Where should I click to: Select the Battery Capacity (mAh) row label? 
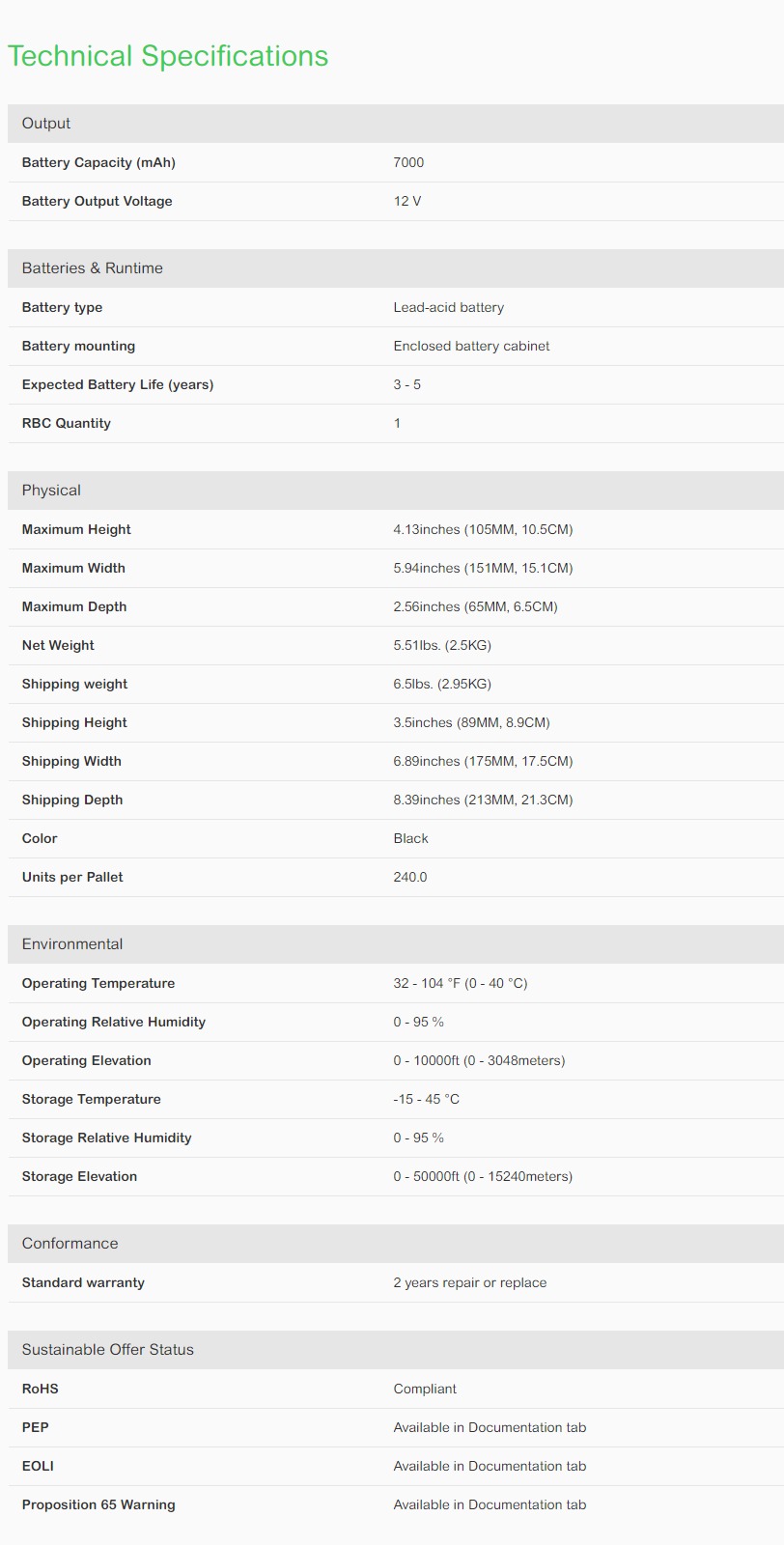(x=98, y=162)
